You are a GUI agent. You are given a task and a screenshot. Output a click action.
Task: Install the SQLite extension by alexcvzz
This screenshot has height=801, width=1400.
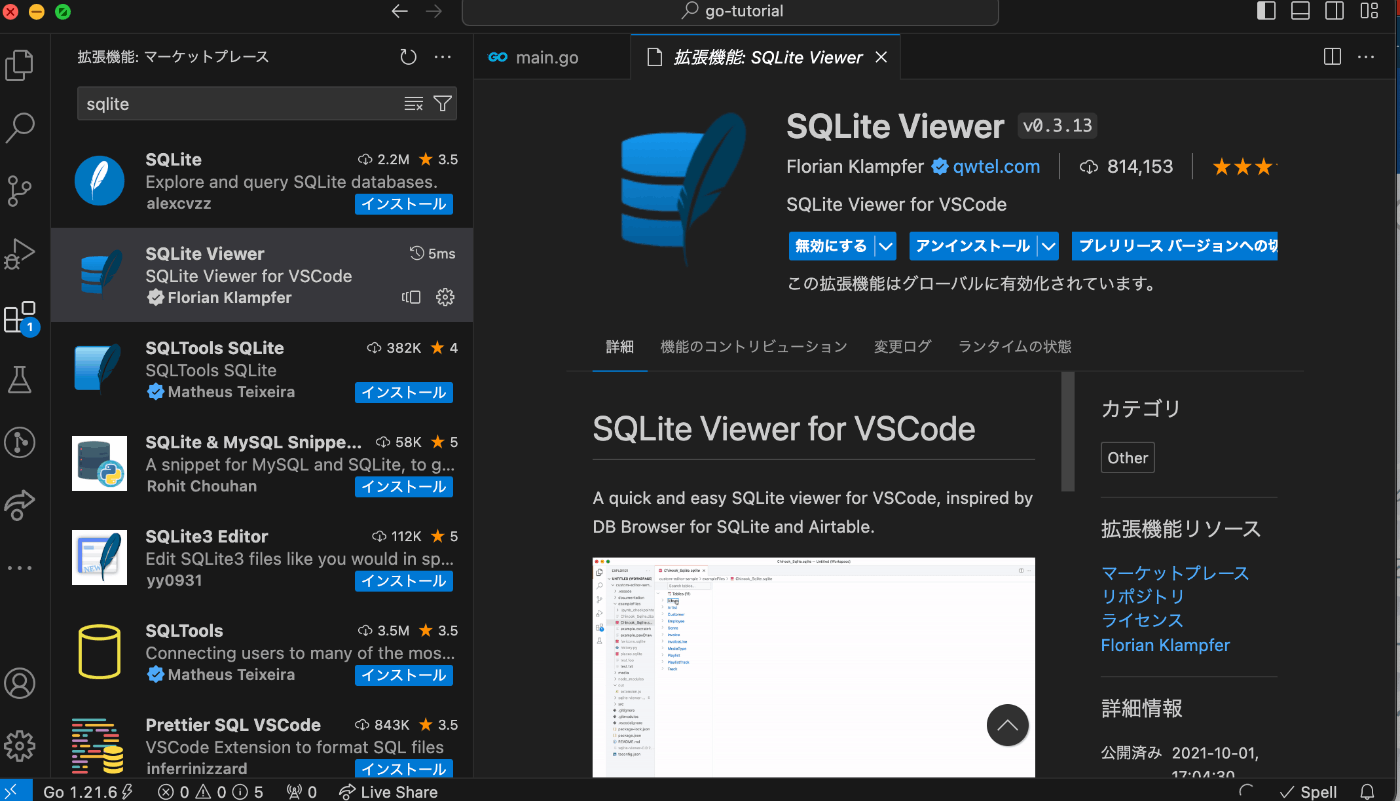pos(404,204)
